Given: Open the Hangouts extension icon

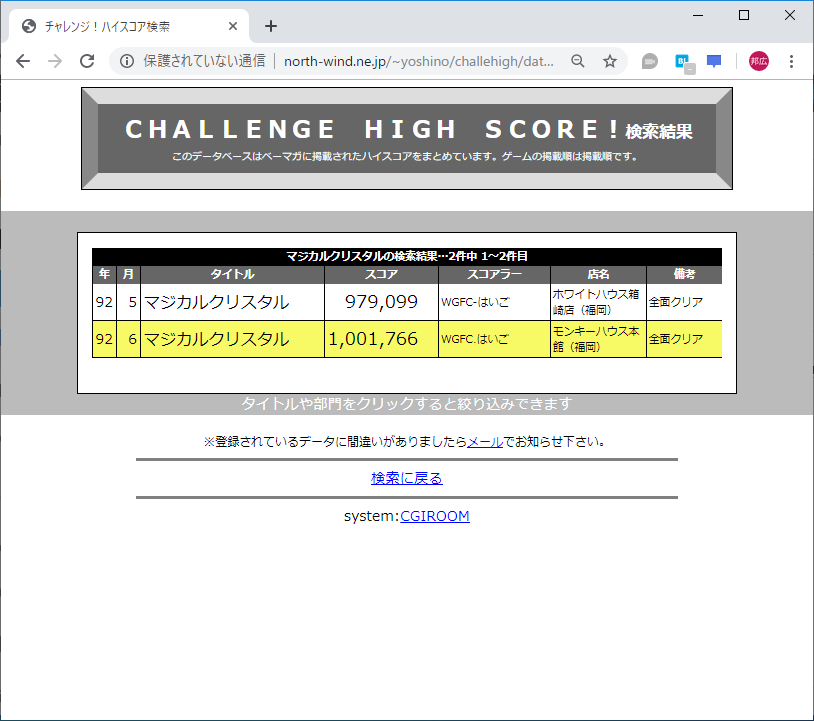Looking at the screenshot, I should [x=649, y=61].
